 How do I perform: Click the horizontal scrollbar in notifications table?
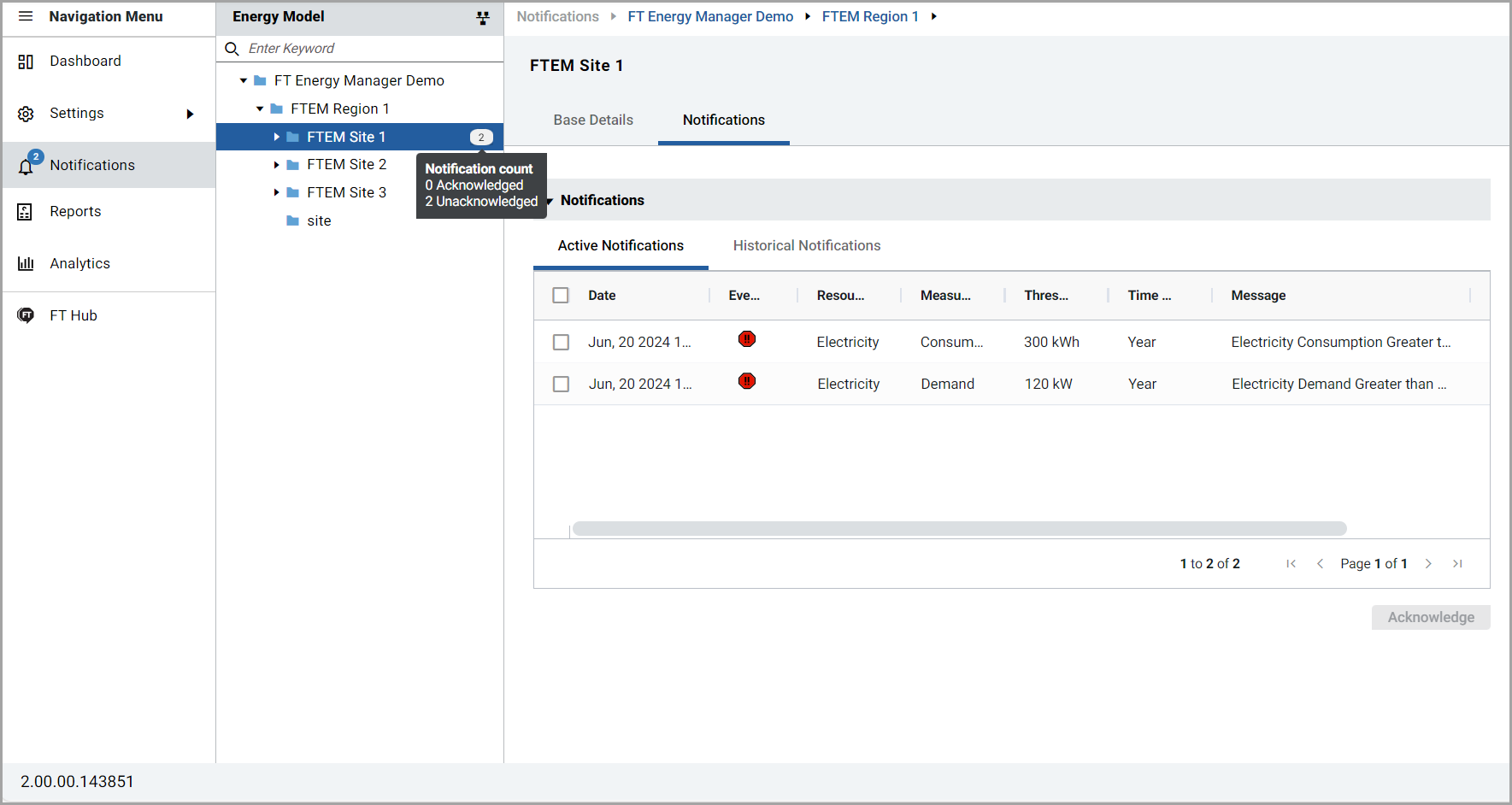click(959, 529)
